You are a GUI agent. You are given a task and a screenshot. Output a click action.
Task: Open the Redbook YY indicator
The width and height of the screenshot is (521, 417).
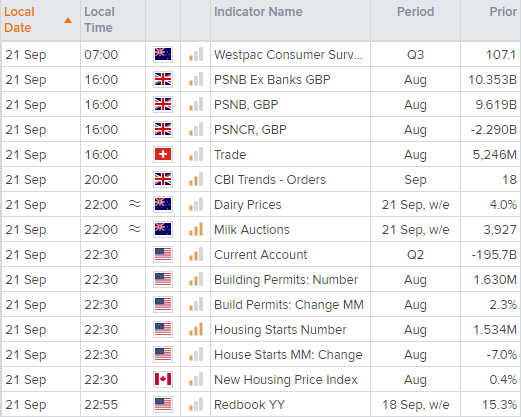point(249,404)
